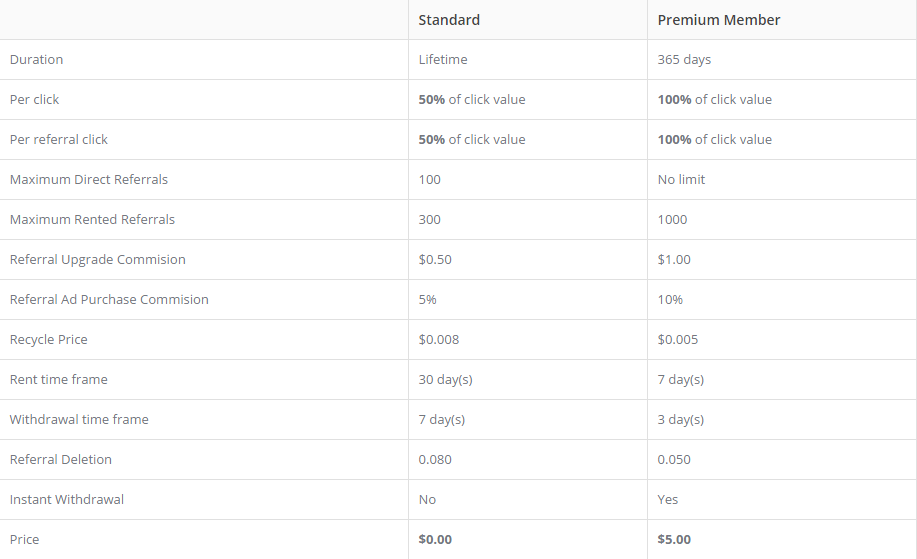Click the $5.00 Premium price
The image size is (917, 559).
coord(674,539)
